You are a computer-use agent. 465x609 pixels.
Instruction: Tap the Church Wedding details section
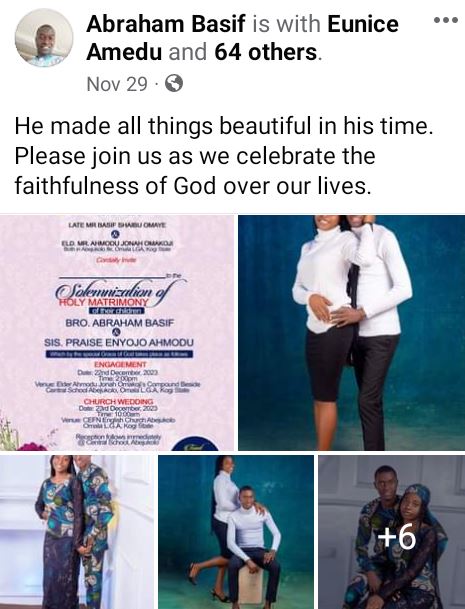[x=118, y=413]
